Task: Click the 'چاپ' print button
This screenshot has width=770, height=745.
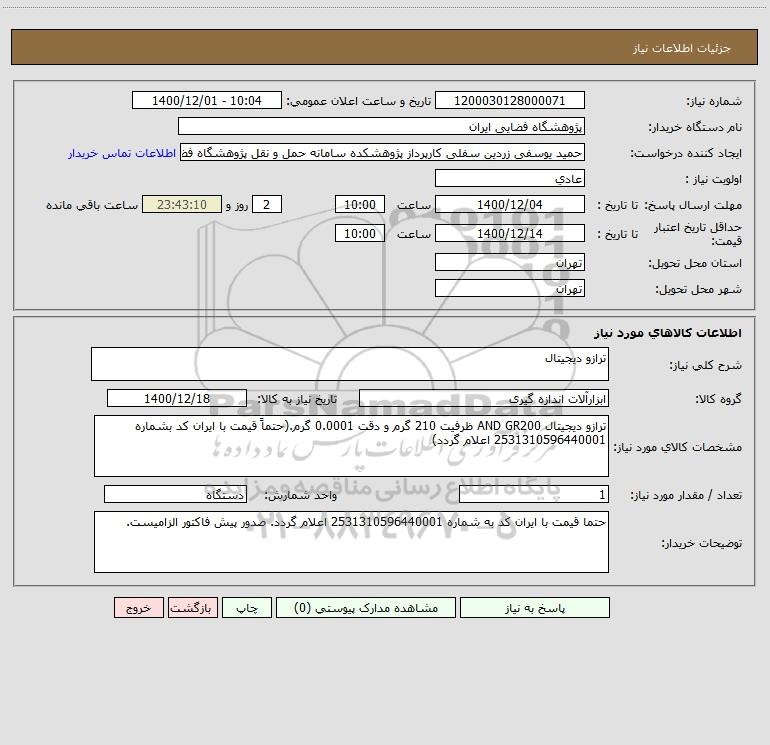Action: (247, 607)
